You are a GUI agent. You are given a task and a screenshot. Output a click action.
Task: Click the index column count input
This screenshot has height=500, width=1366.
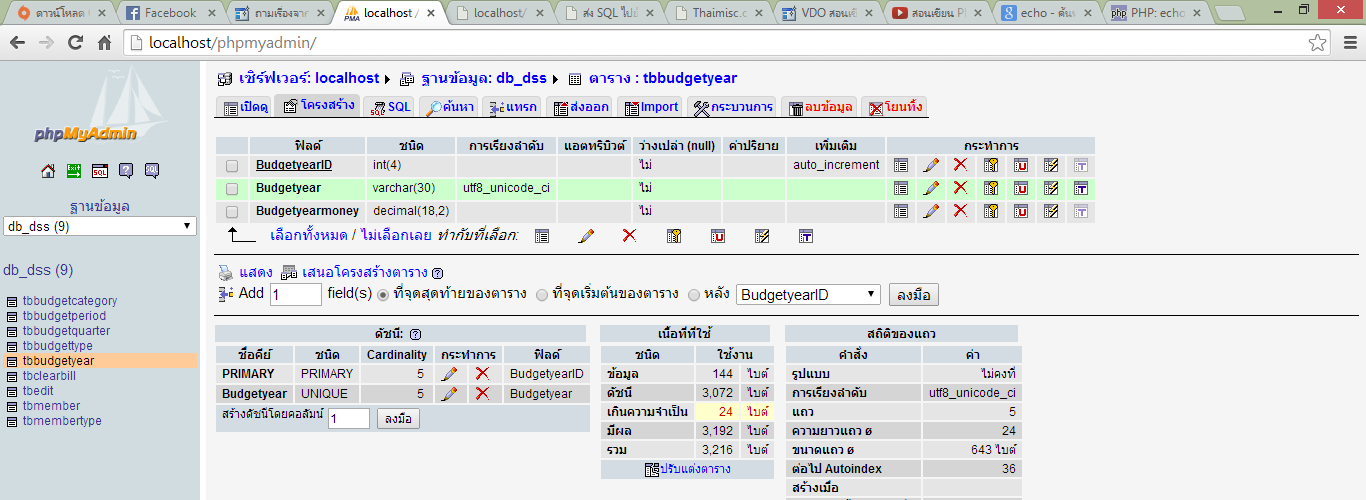click(x=349, y=419)
